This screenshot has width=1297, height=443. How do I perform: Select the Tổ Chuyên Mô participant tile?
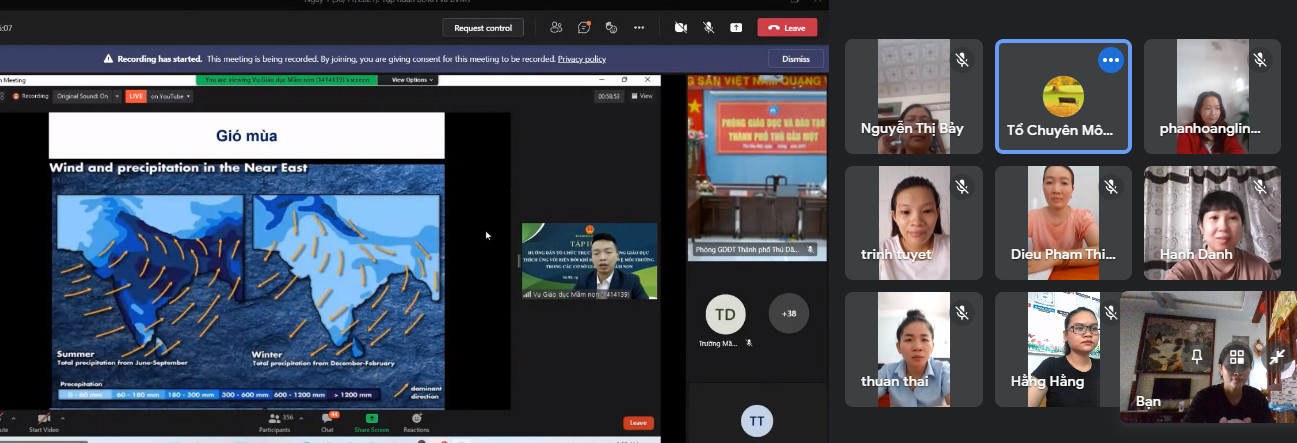(1063, 96)
